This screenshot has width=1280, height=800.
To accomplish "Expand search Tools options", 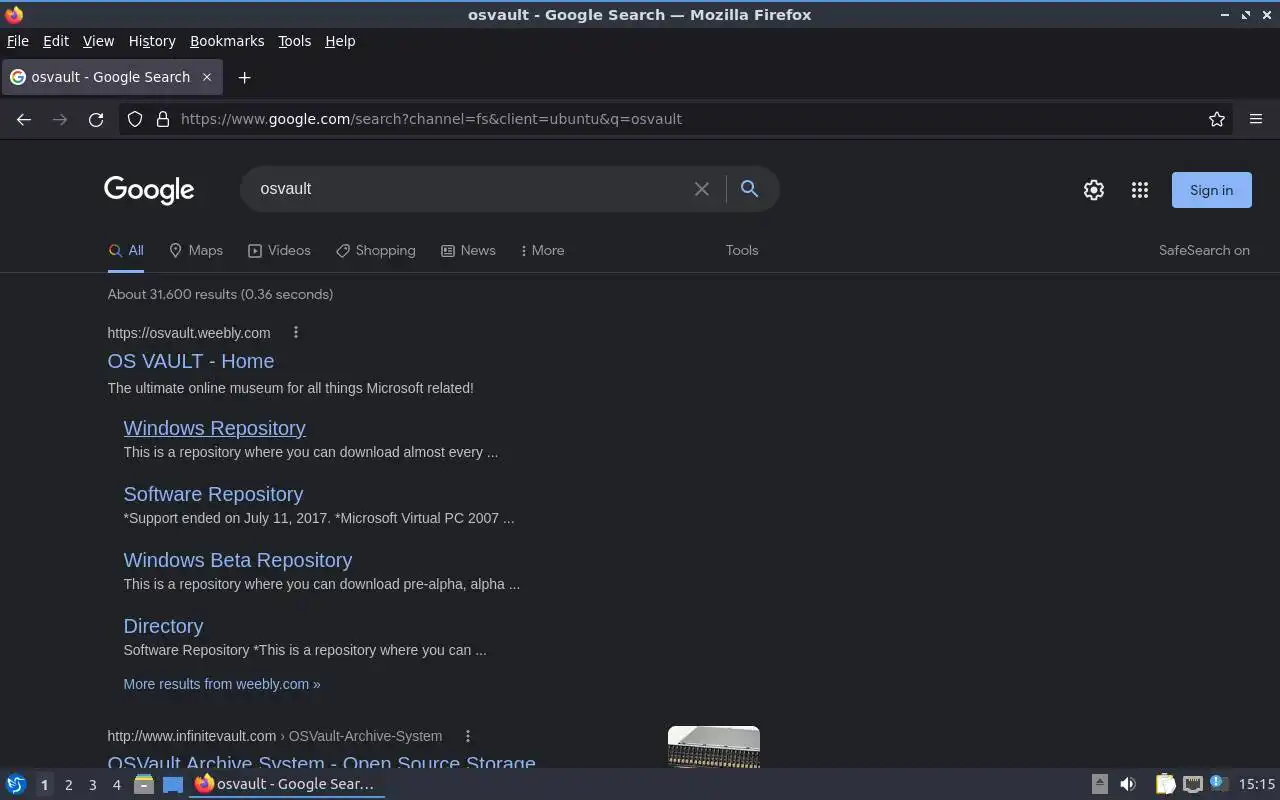I will point(742,251).
